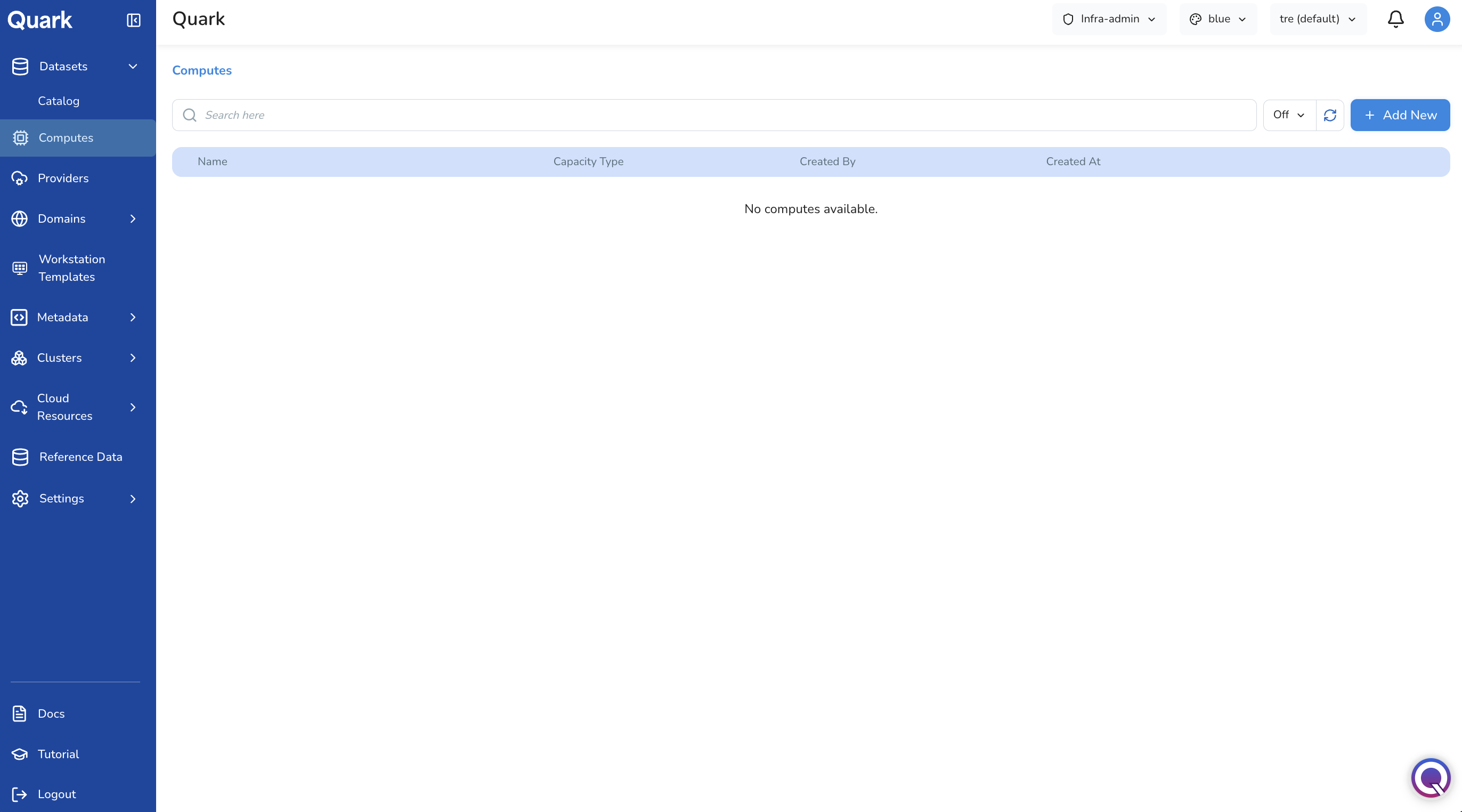1462x812 pixels.
Task: Select Computes in the sidebar
Action: tap(78, 138)
